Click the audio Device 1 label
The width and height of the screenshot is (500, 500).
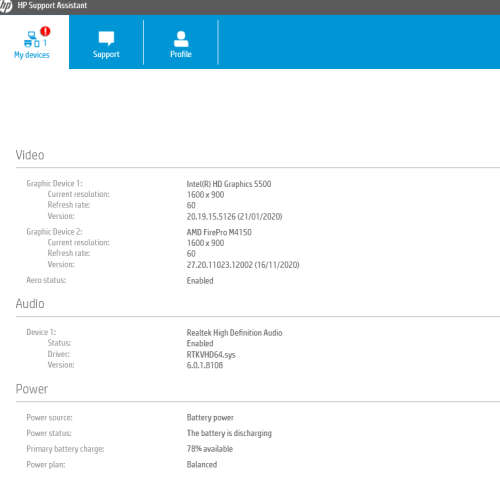(x=41, y=332)
